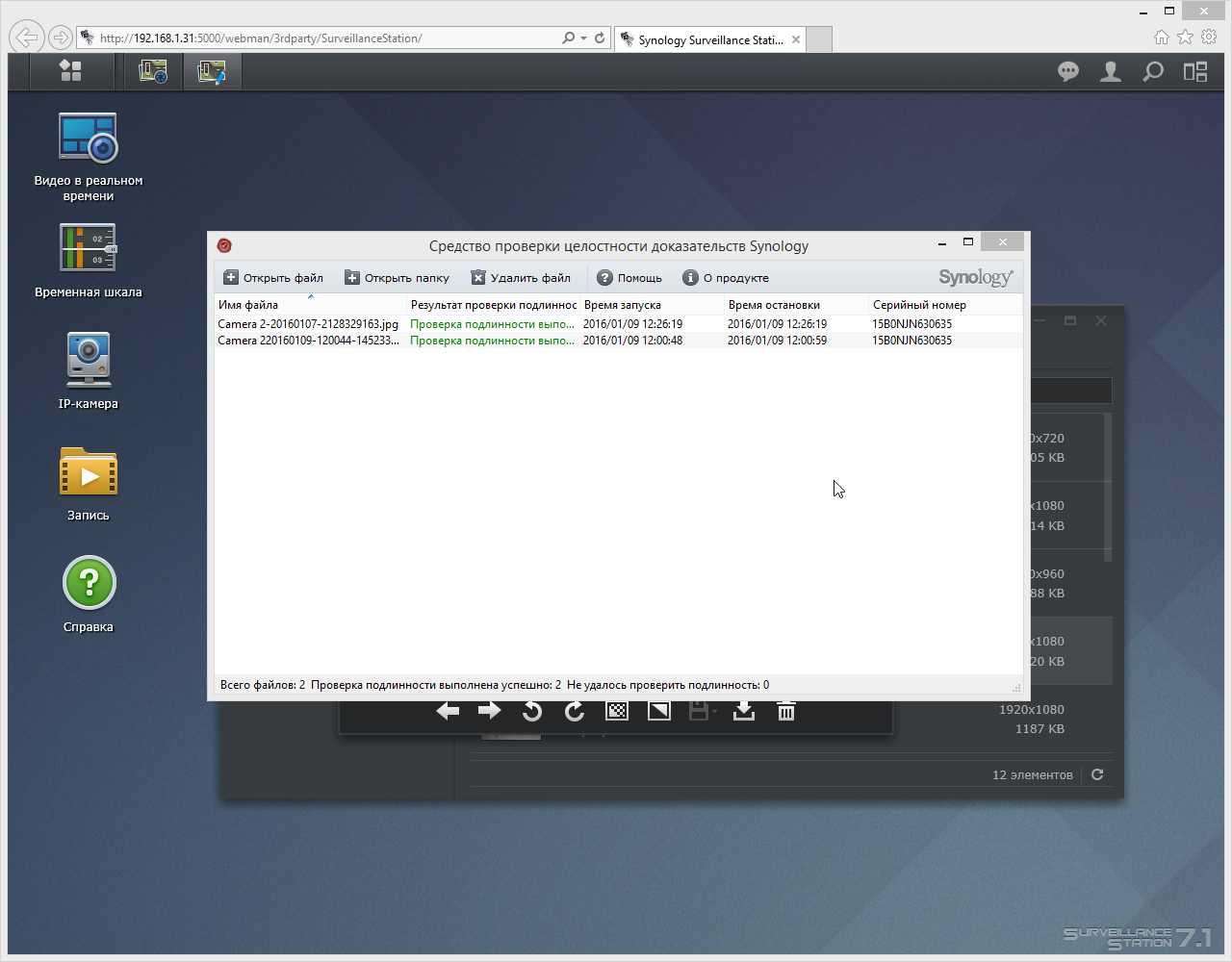Open browser favorites star
The height and width of the screenshot is (962, 1232).
[x=1185, y=37]
